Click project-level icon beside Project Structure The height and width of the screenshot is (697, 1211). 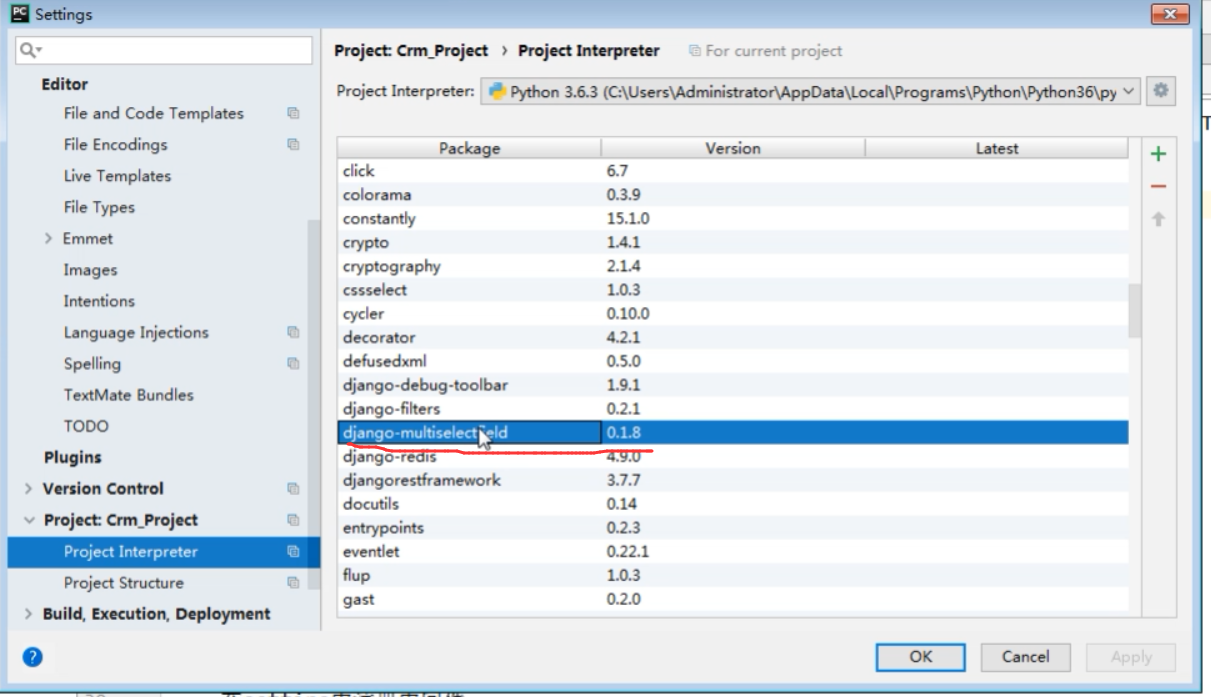click(x=294, y=582)
